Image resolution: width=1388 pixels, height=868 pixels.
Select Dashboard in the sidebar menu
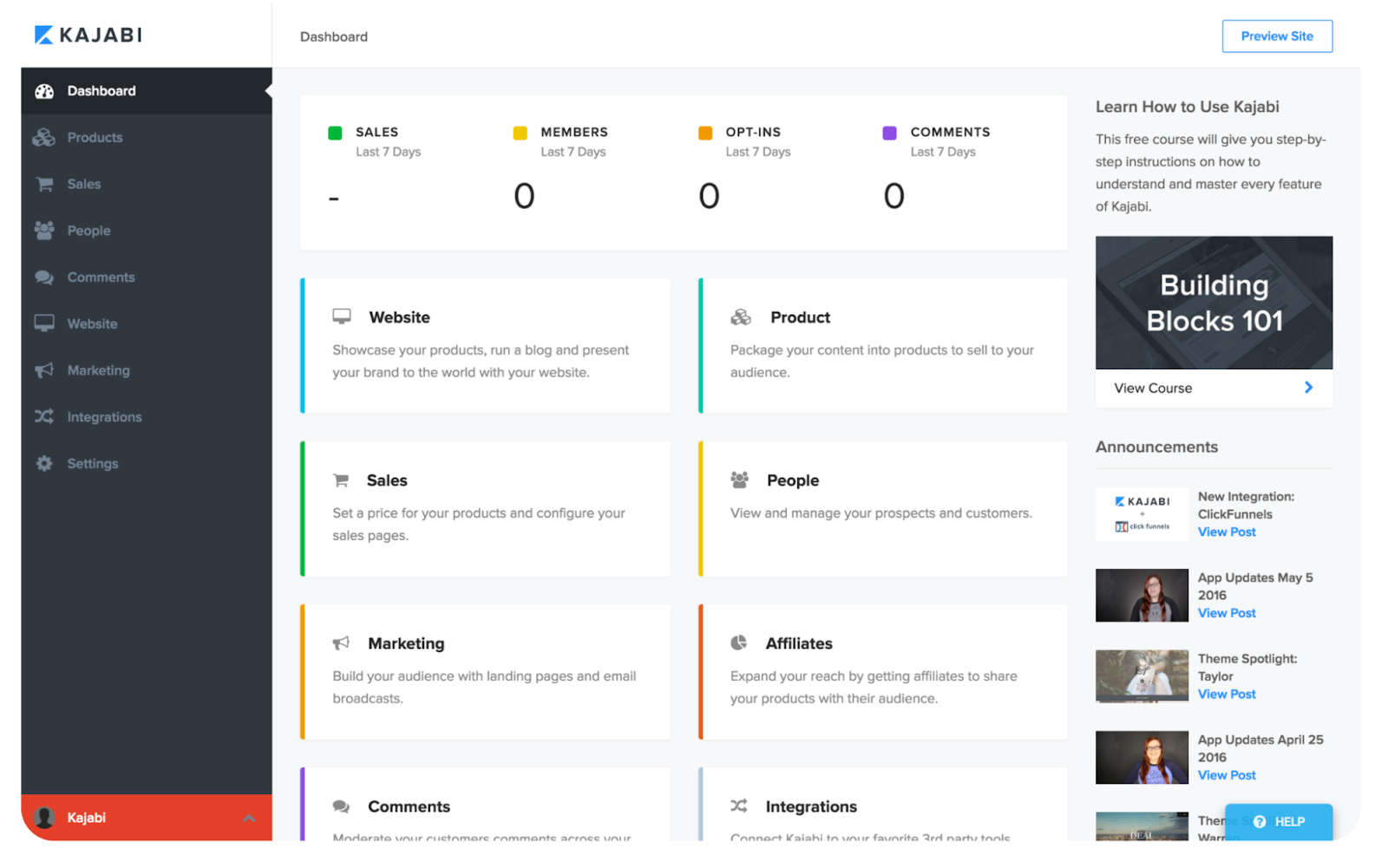pyautogui.click(x=101, y=91)
